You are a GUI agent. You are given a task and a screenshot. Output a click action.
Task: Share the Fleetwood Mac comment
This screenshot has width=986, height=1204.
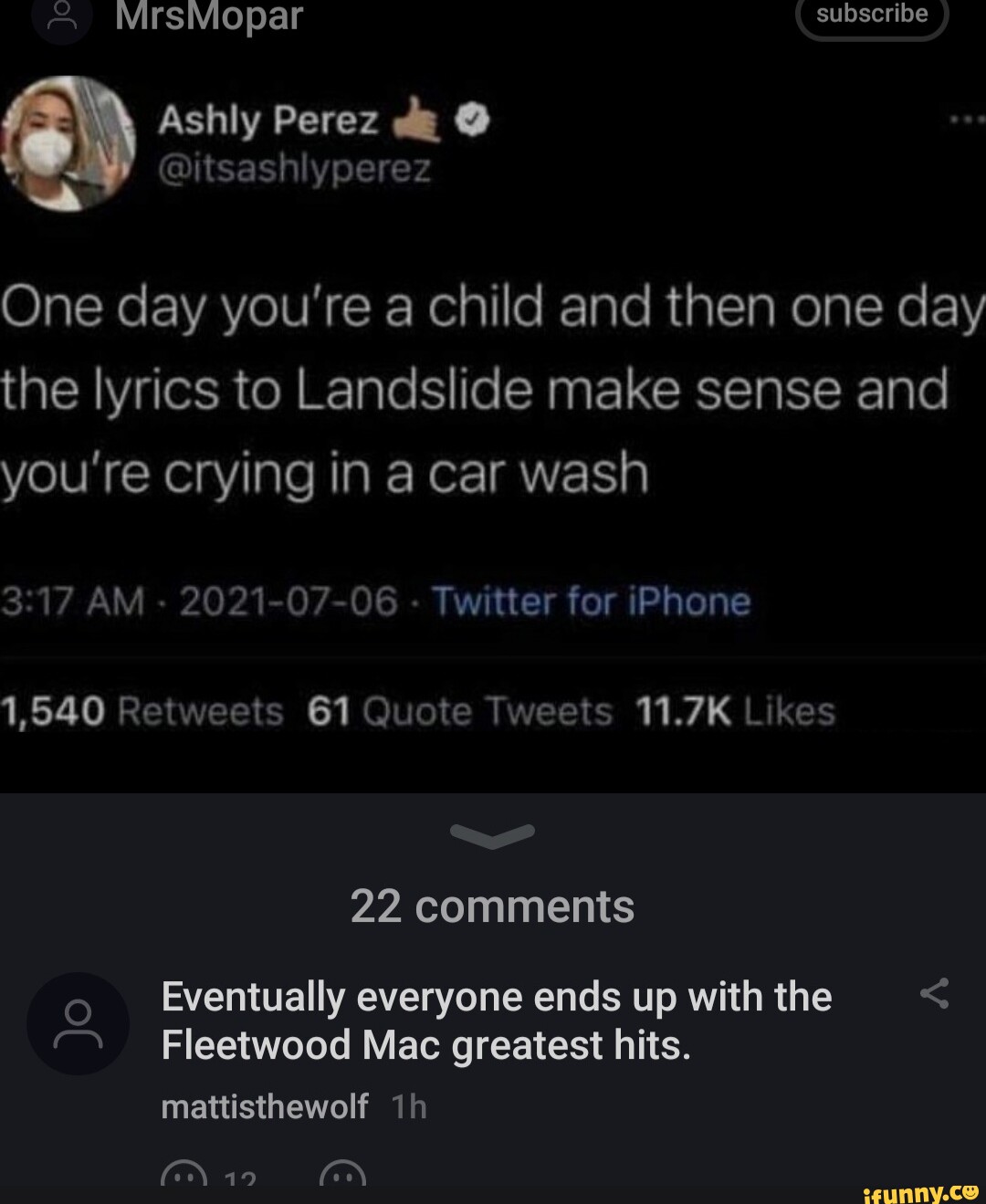(935, 993)
